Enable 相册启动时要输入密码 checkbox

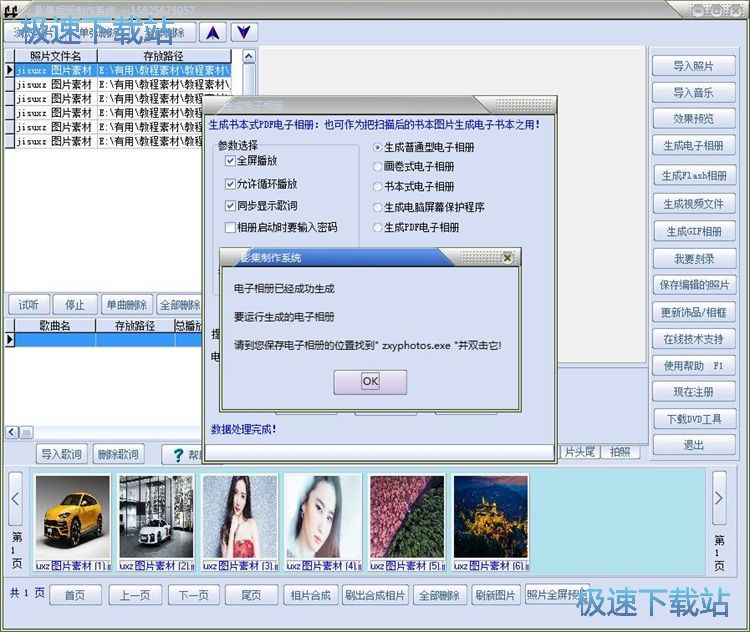tap(230, 228)
